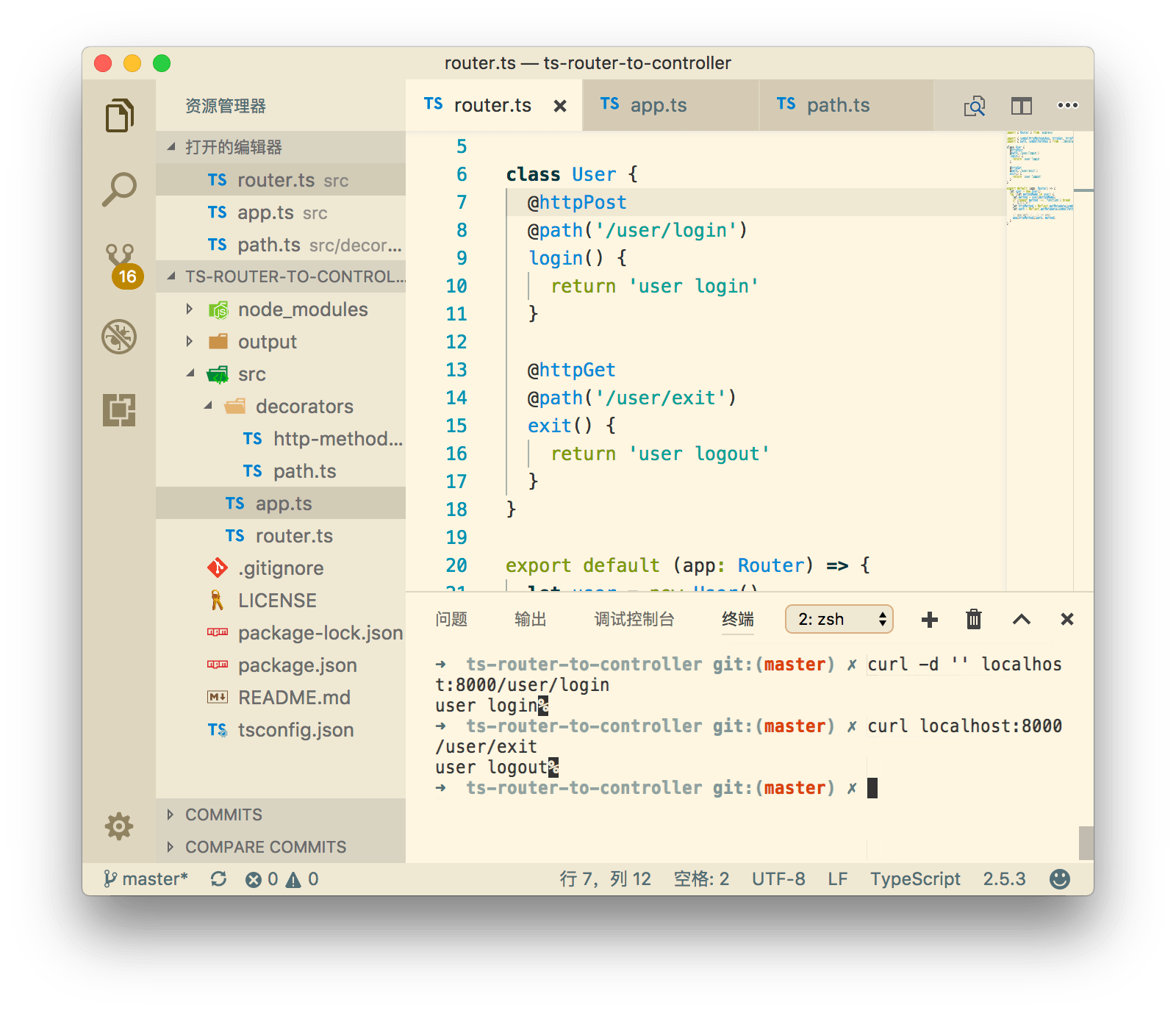
Task: Open the Explorer view in activity bar
Action: 119,115
